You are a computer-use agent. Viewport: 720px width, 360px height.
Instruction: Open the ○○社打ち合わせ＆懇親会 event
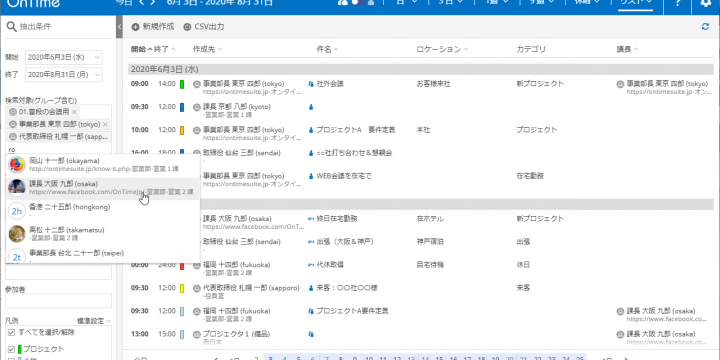[x=354, y=152]
